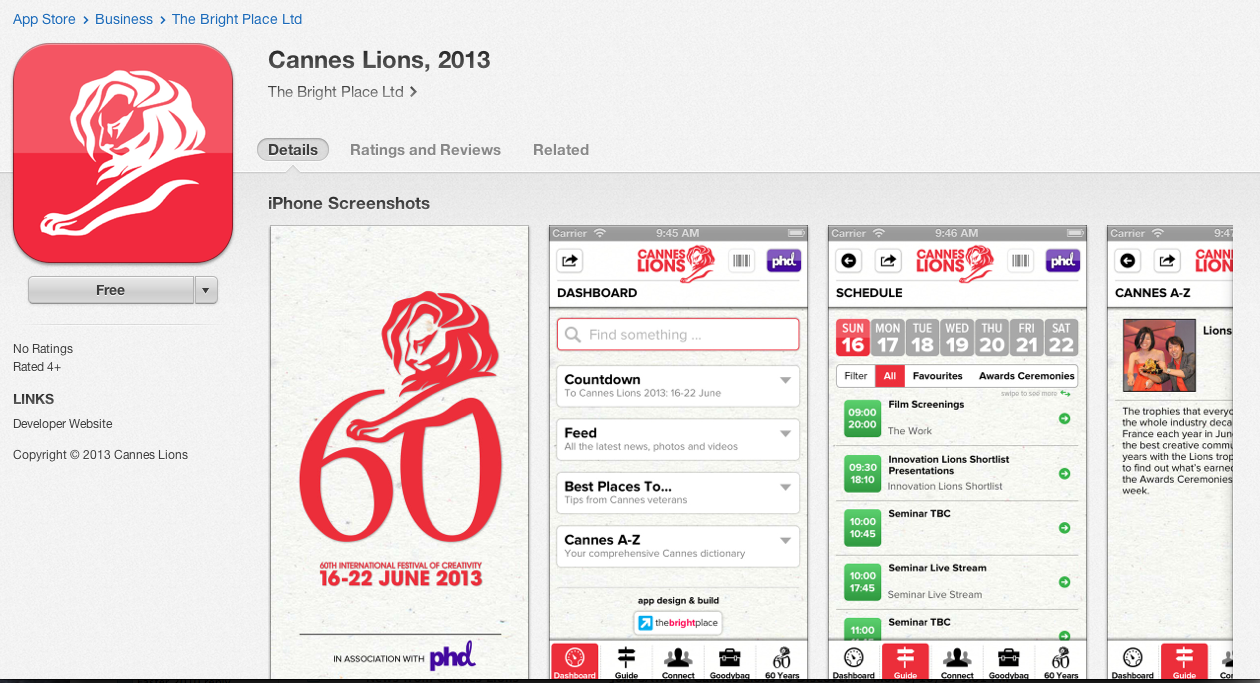Go to App Store in the breadcrumb
Screen dimensions: 1260x683
click(44, 19)
